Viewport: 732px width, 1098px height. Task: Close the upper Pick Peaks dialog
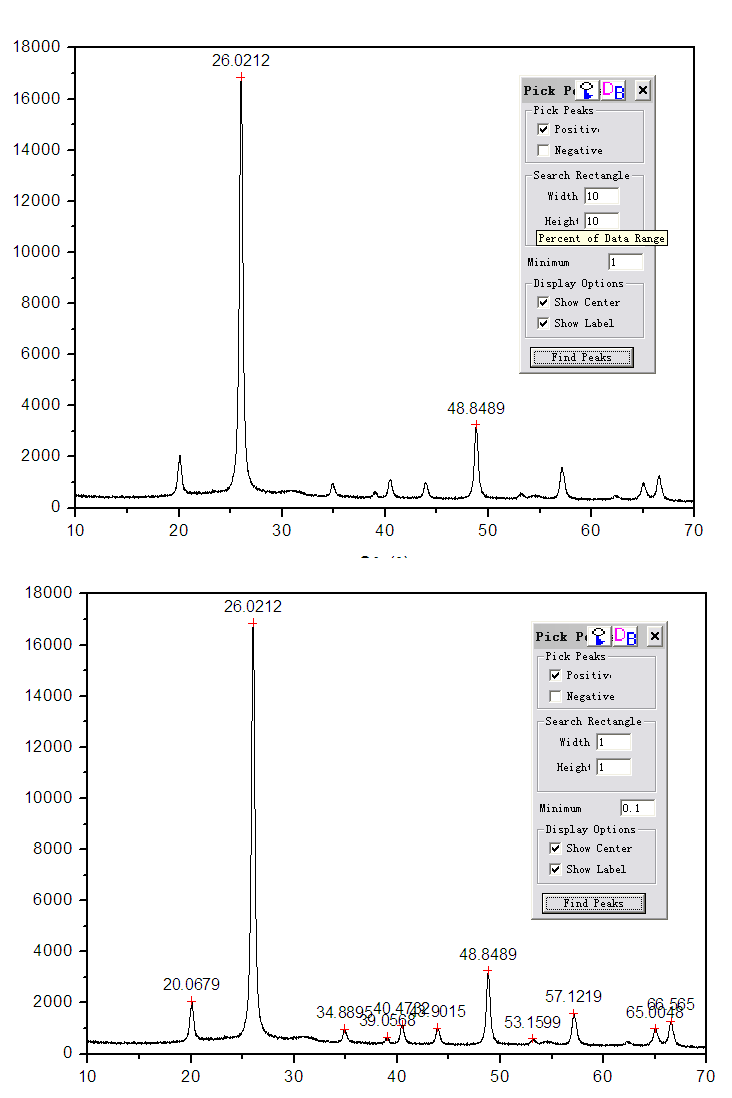point(642,90)
